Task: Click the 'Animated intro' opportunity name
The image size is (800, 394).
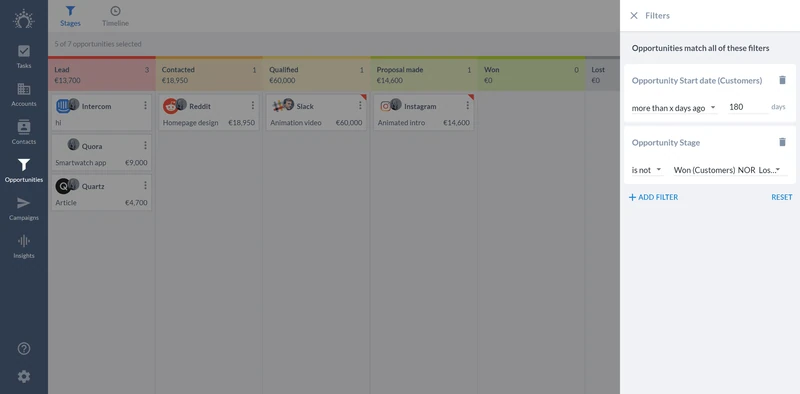Action: click(401, 122)
